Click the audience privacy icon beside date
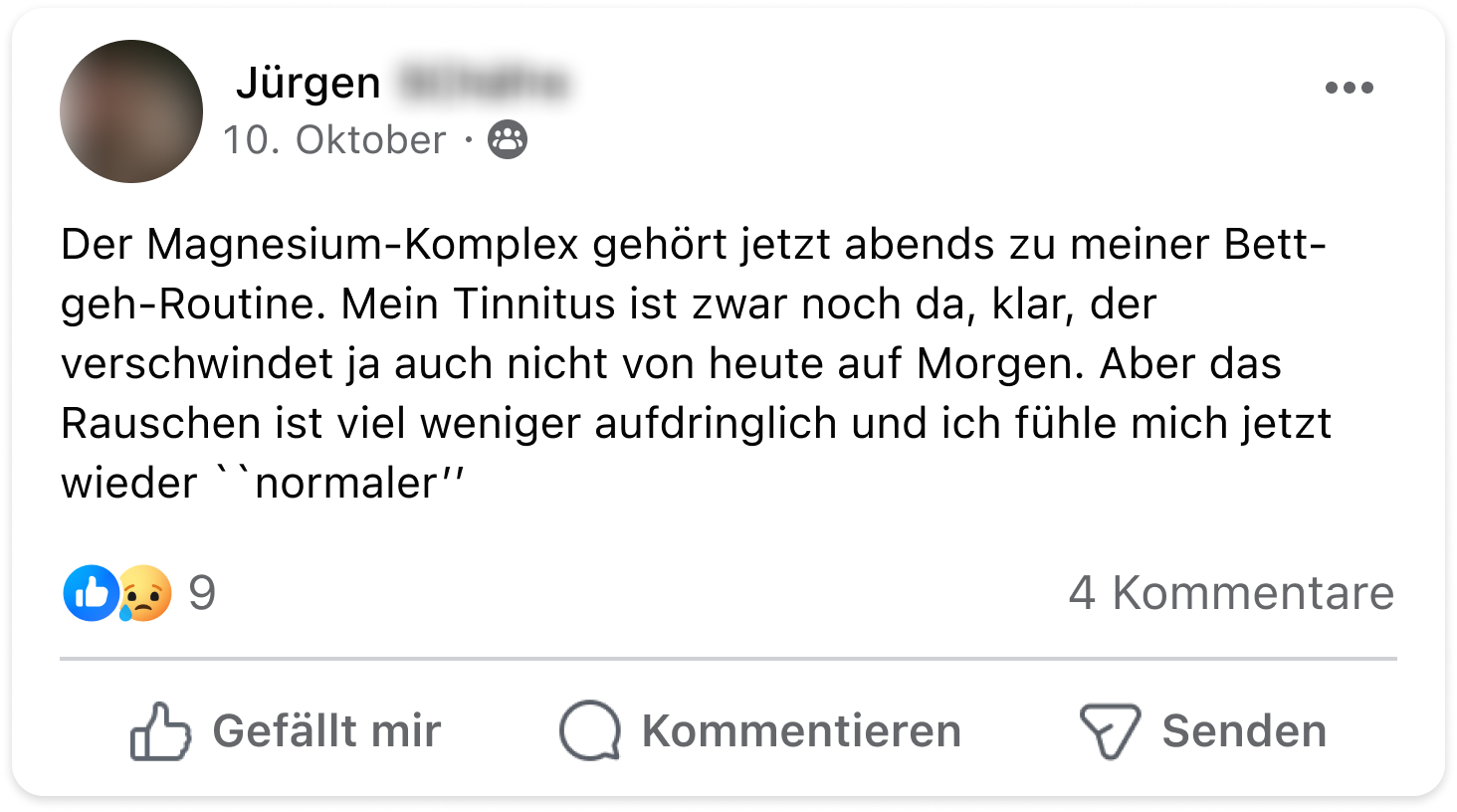The width and height of the screenshot is (1457, 812). (508, 140)
